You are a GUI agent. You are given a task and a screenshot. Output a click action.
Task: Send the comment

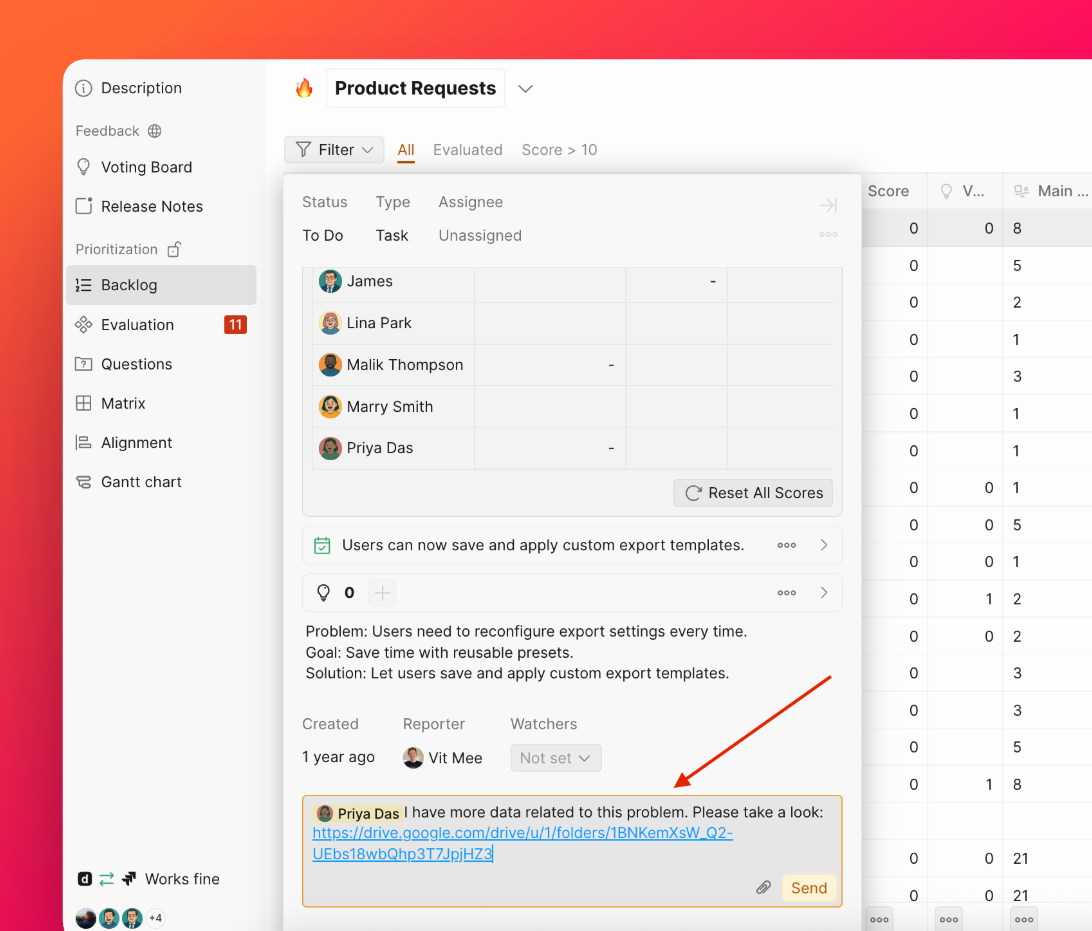(809, 888)
